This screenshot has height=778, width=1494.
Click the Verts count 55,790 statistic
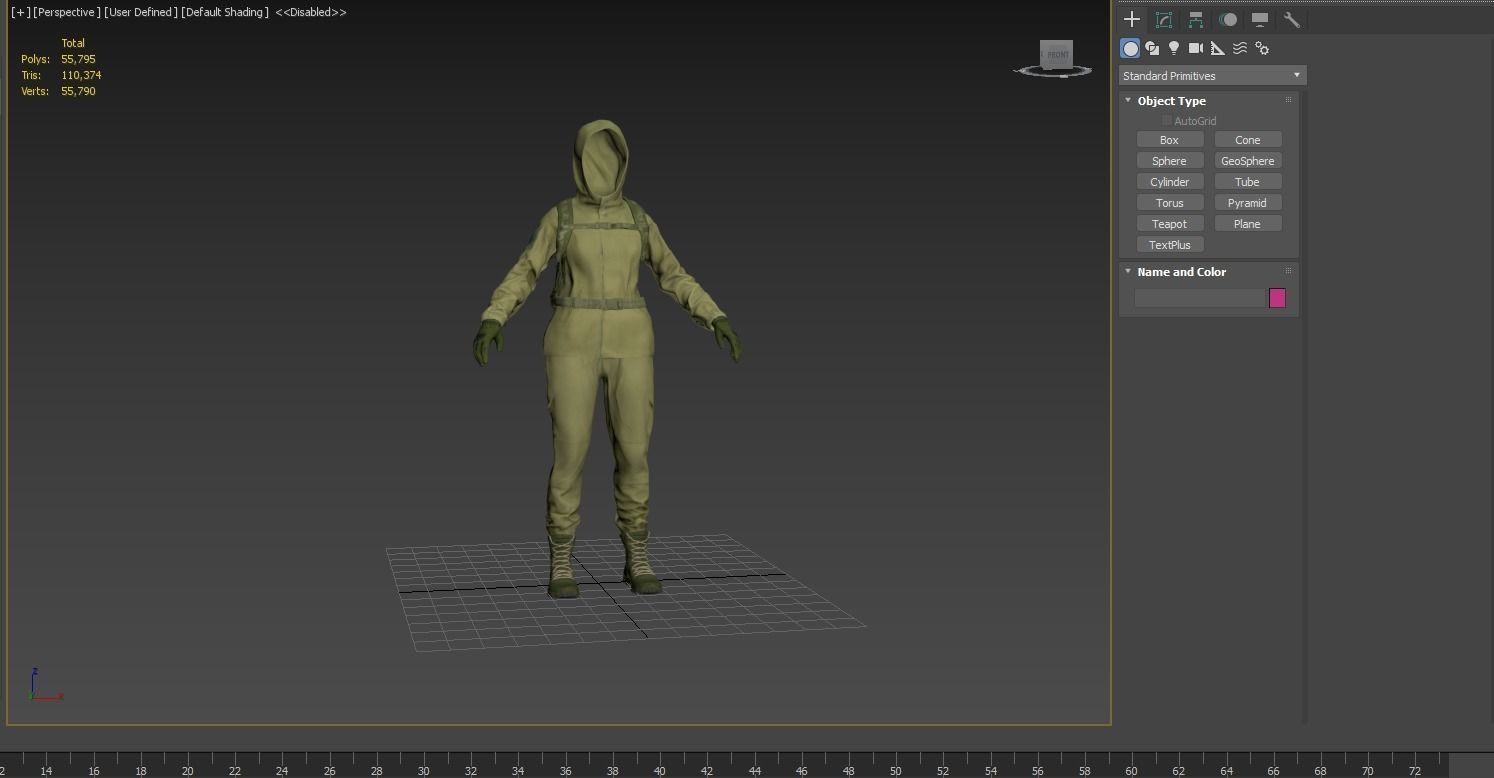(78, 91)
